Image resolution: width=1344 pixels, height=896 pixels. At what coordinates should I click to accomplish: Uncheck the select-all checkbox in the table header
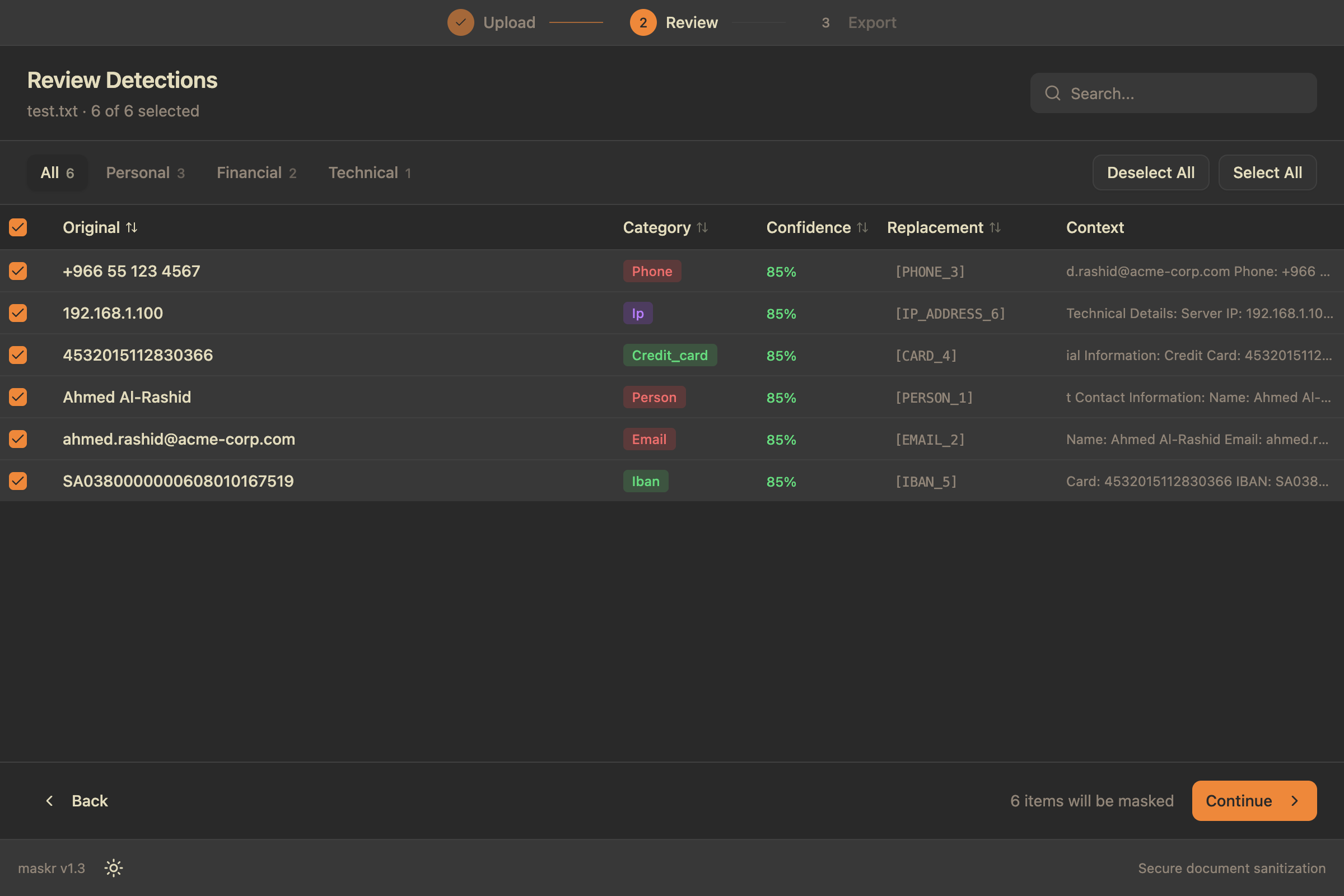pyautogui.click(x=18, y=227)
